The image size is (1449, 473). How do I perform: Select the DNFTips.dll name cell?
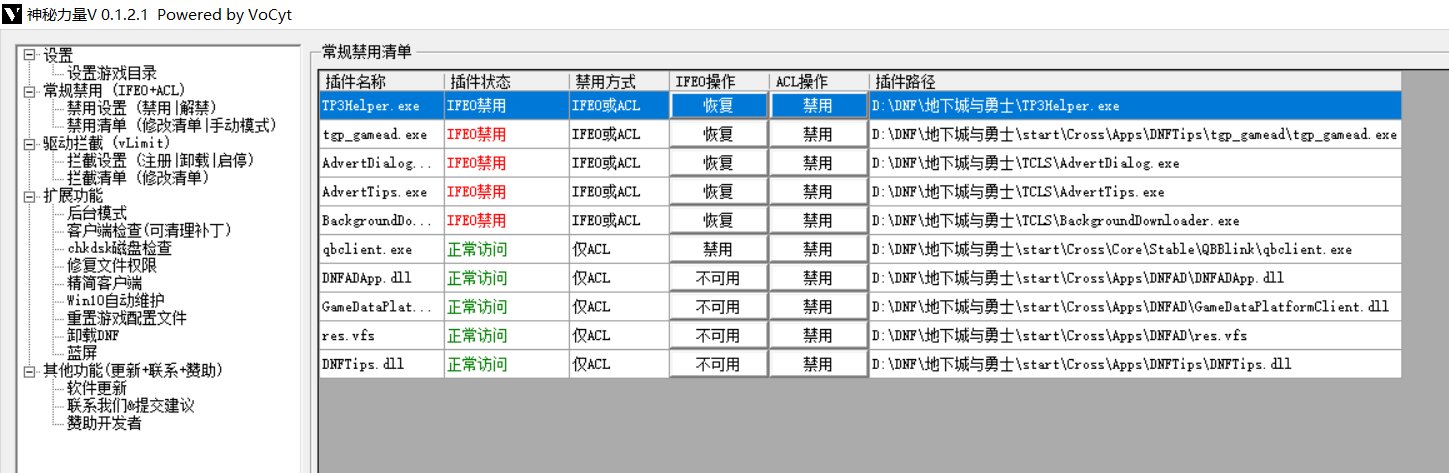382,364
